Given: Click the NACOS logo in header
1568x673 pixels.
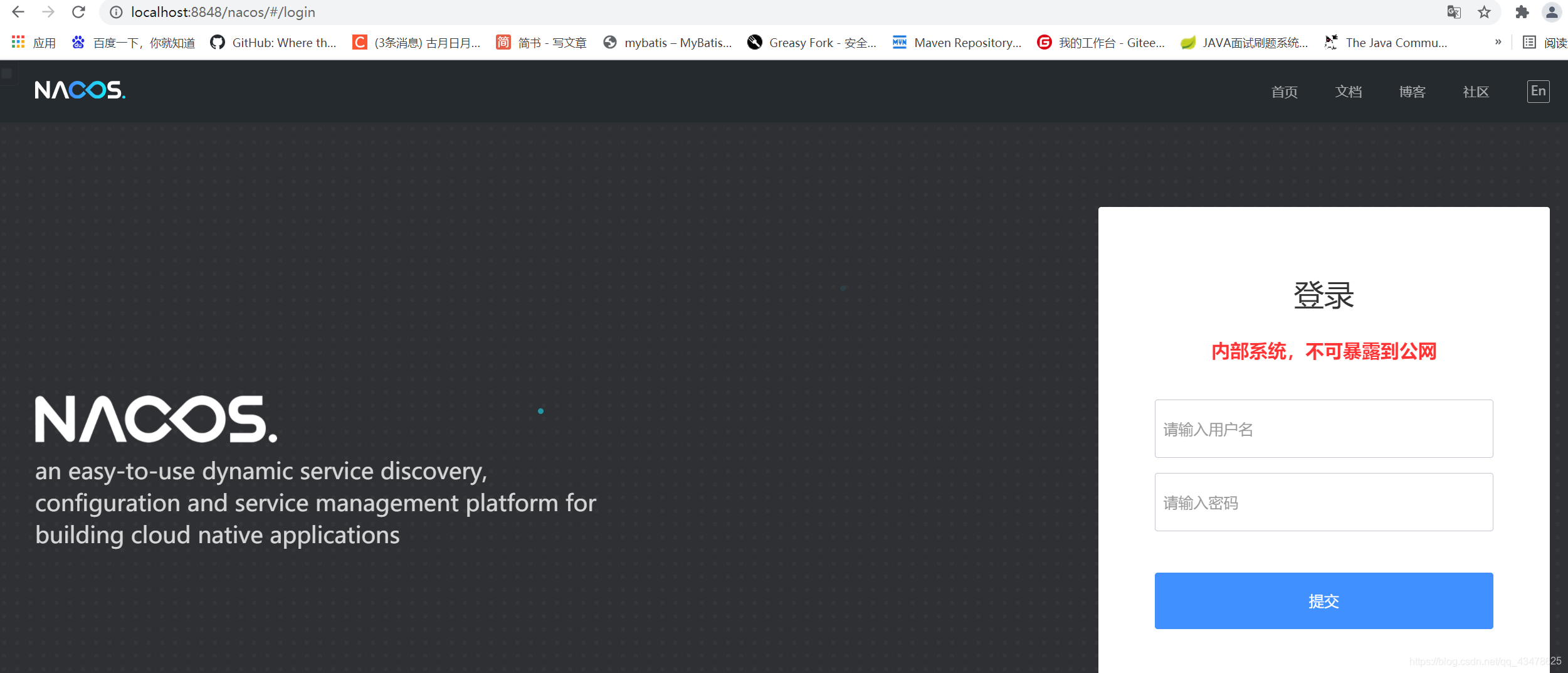Looking at the screenshot, I should pyautogui.click(x=80, y=90).
